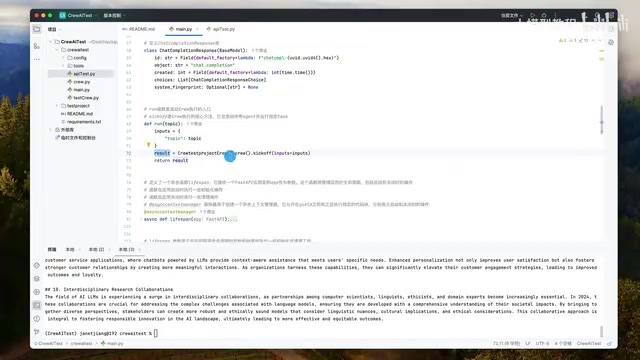Screen dimensions: 640x360
Task: Switch to the apiTest.py editor tab
Action: pos(221,29)
